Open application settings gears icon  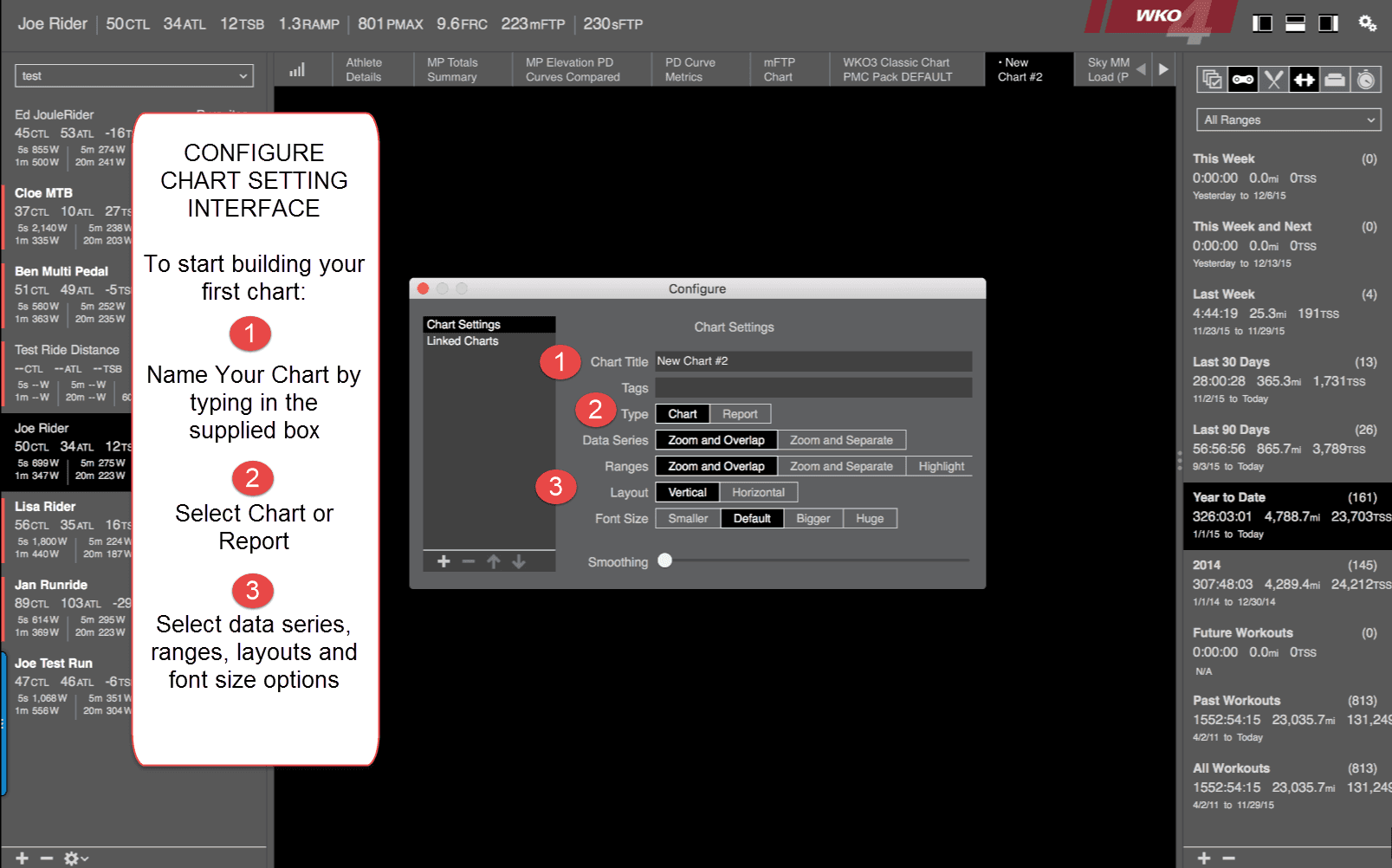[x=1368, y=23]
